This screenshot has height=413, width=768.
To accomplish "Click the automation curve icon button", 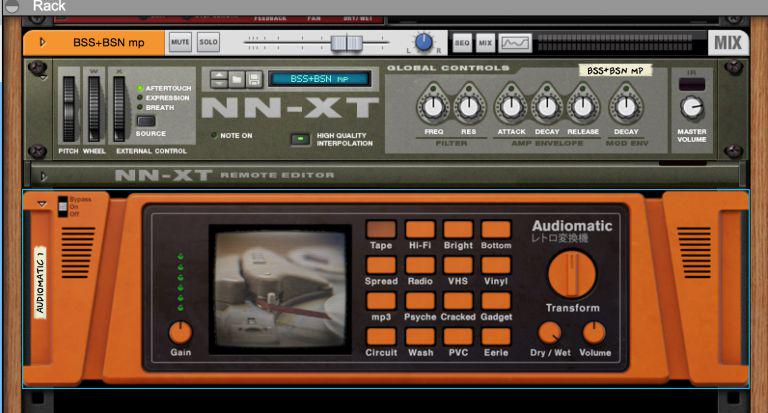I will point(515,43).
